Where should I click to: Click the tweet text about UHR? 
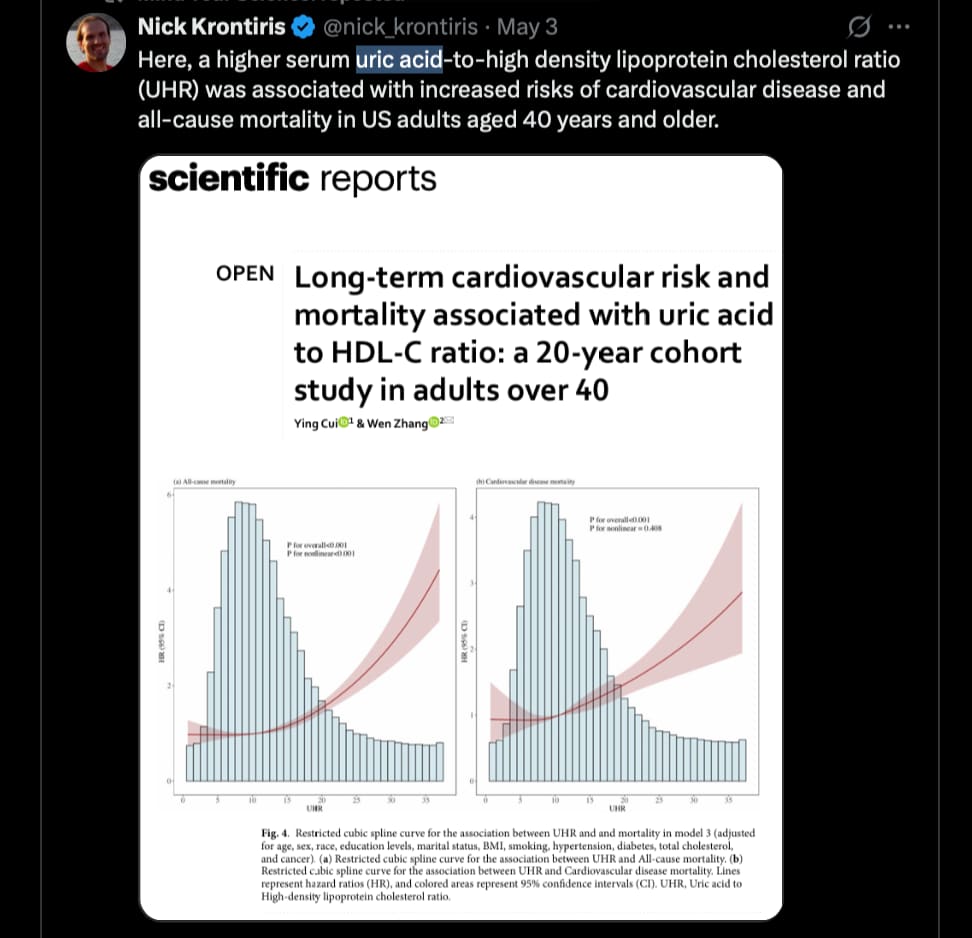click(x=519, y=89)
